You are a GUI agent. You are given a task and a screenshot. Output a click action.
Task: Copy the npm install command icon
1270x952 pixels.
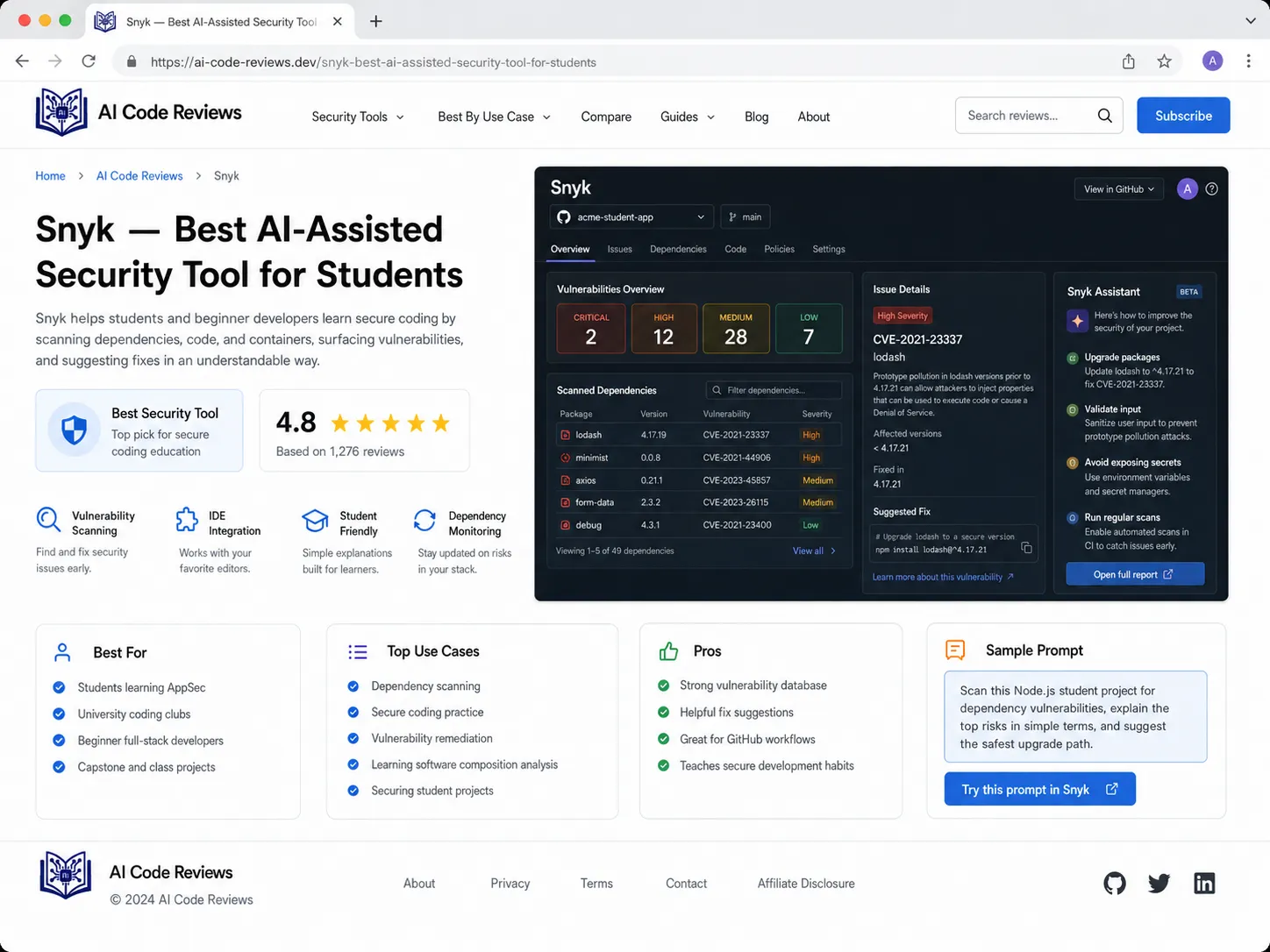1026,548
